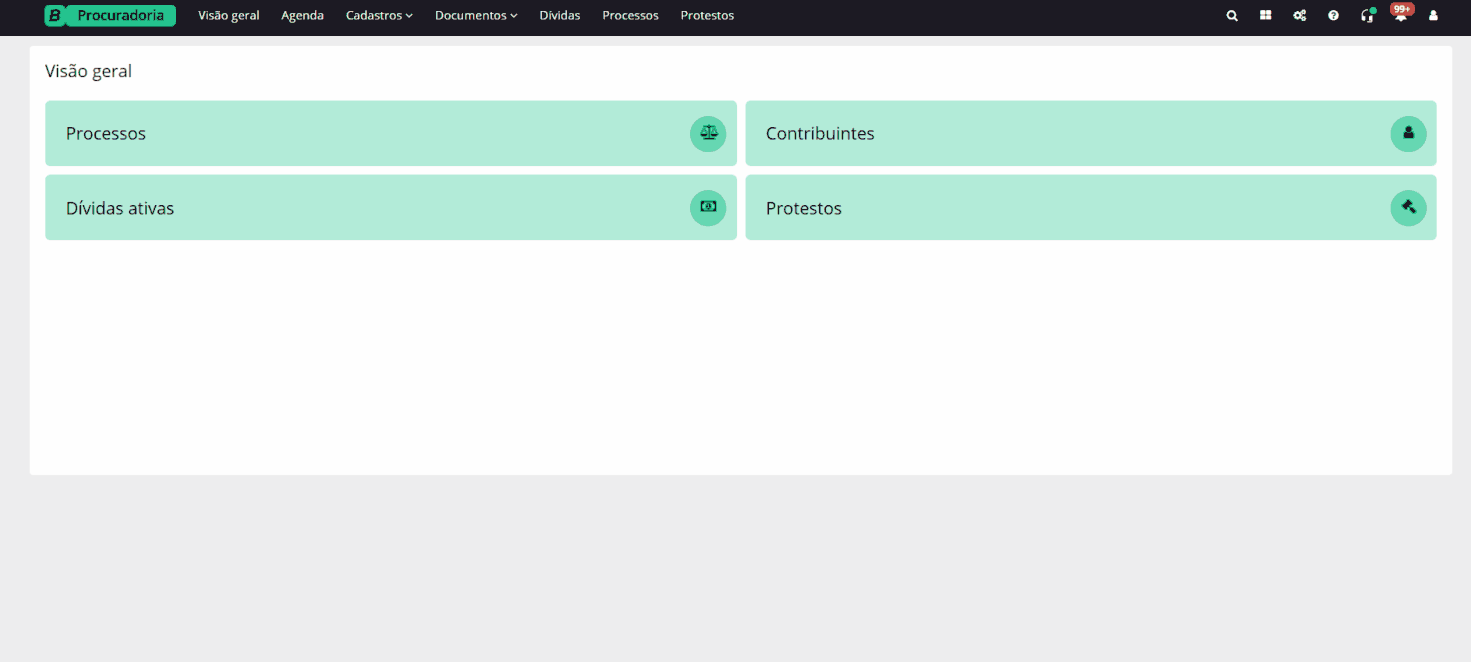This screenshot has height=662, width=1471.
Task: Open the modules grid icon
Action: click(1266, 16)
